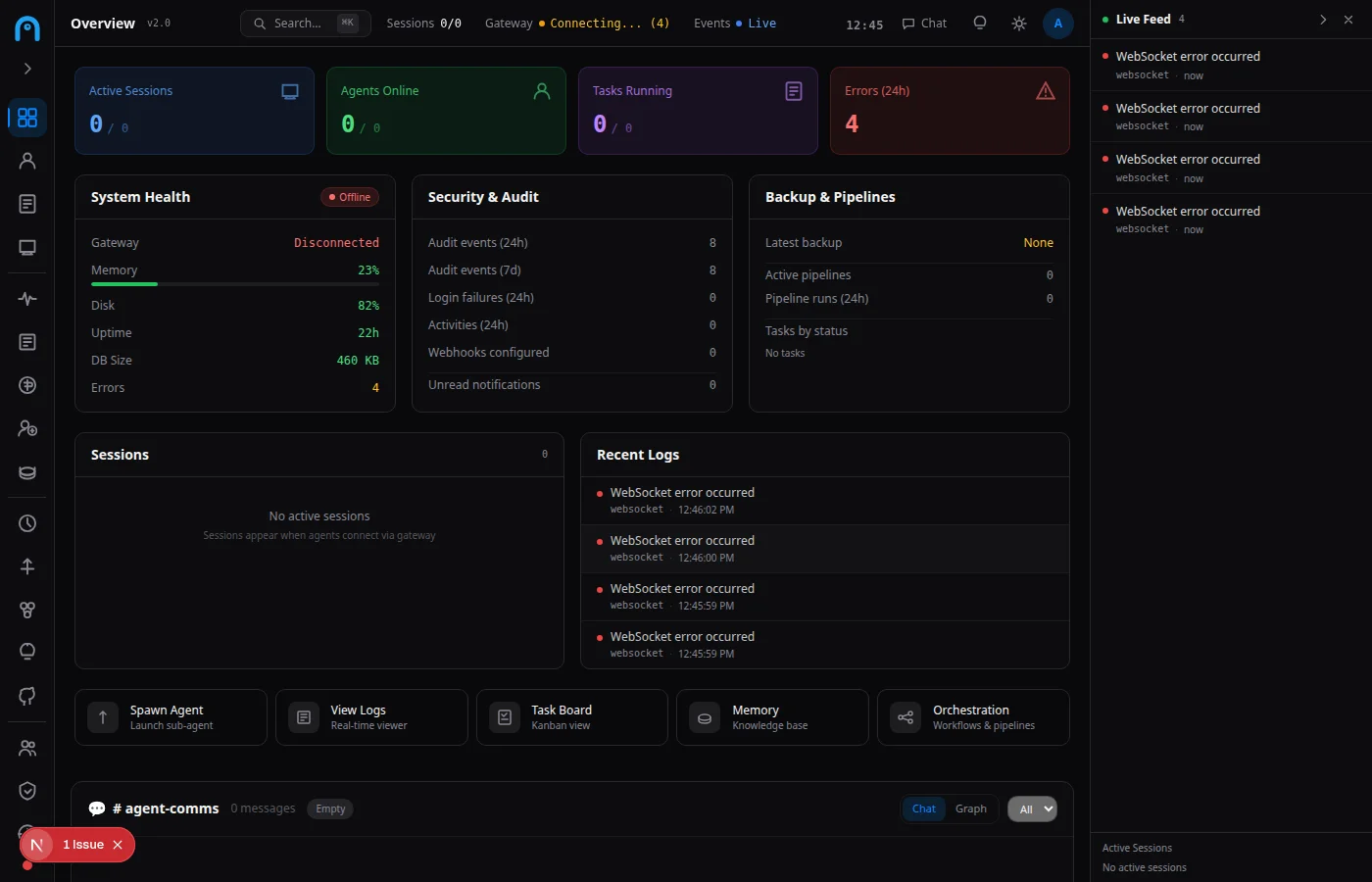Click the Unread notifications row
Viewport: 1372px width, 882px height.
[572, 385]
